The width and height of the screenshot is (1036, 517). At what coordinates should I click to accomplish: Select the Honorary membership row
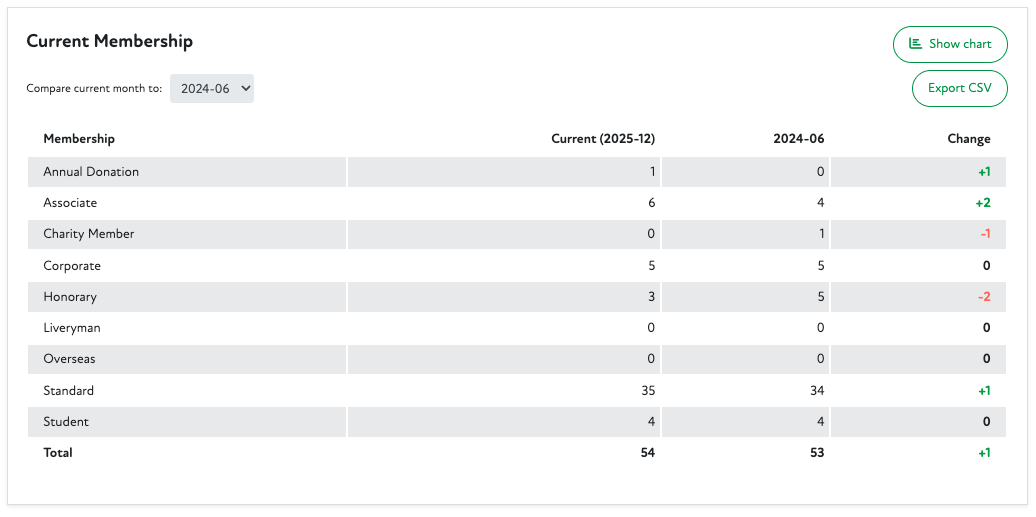pos(70,297)
